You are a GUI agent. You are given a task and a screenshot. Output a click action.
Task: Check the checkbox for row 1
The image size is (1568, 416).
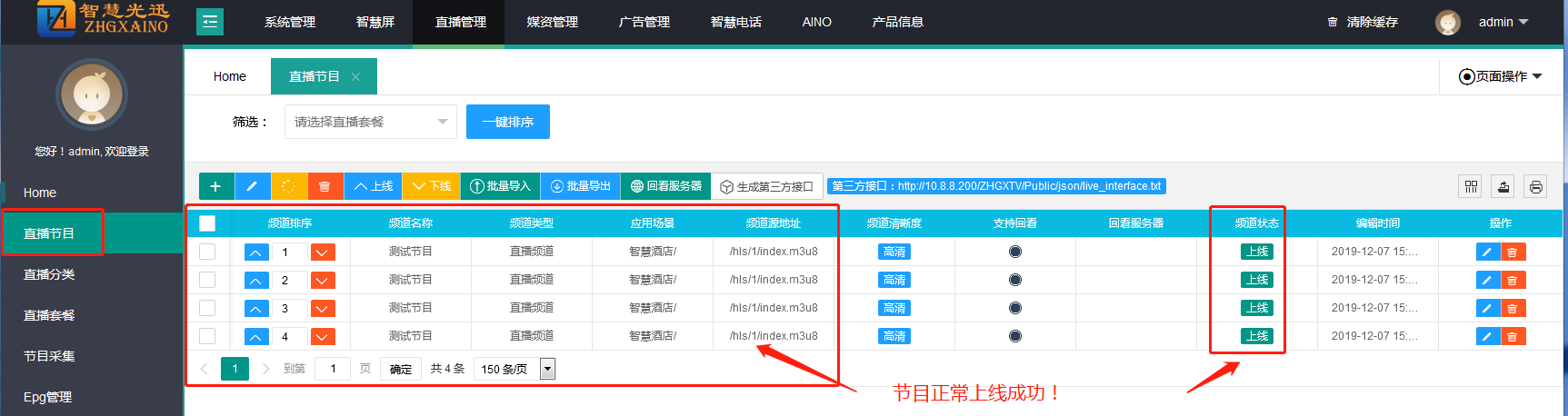(207, 252)
